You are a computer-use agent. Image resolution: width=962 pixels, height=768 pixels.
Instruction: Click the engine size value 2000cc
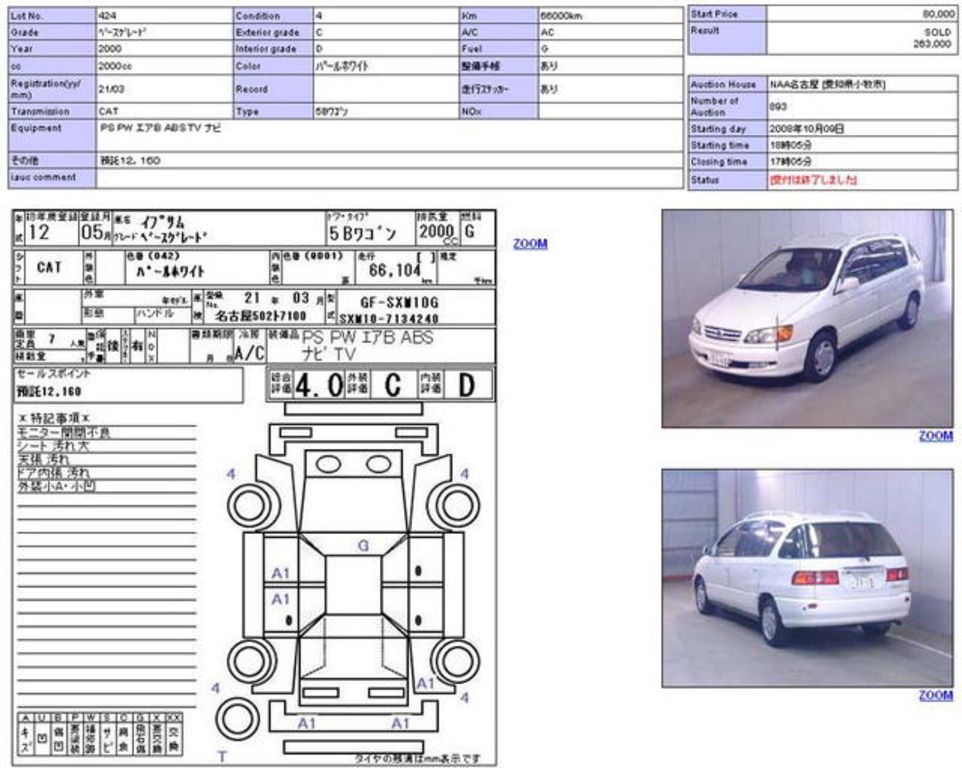point(115,66)
